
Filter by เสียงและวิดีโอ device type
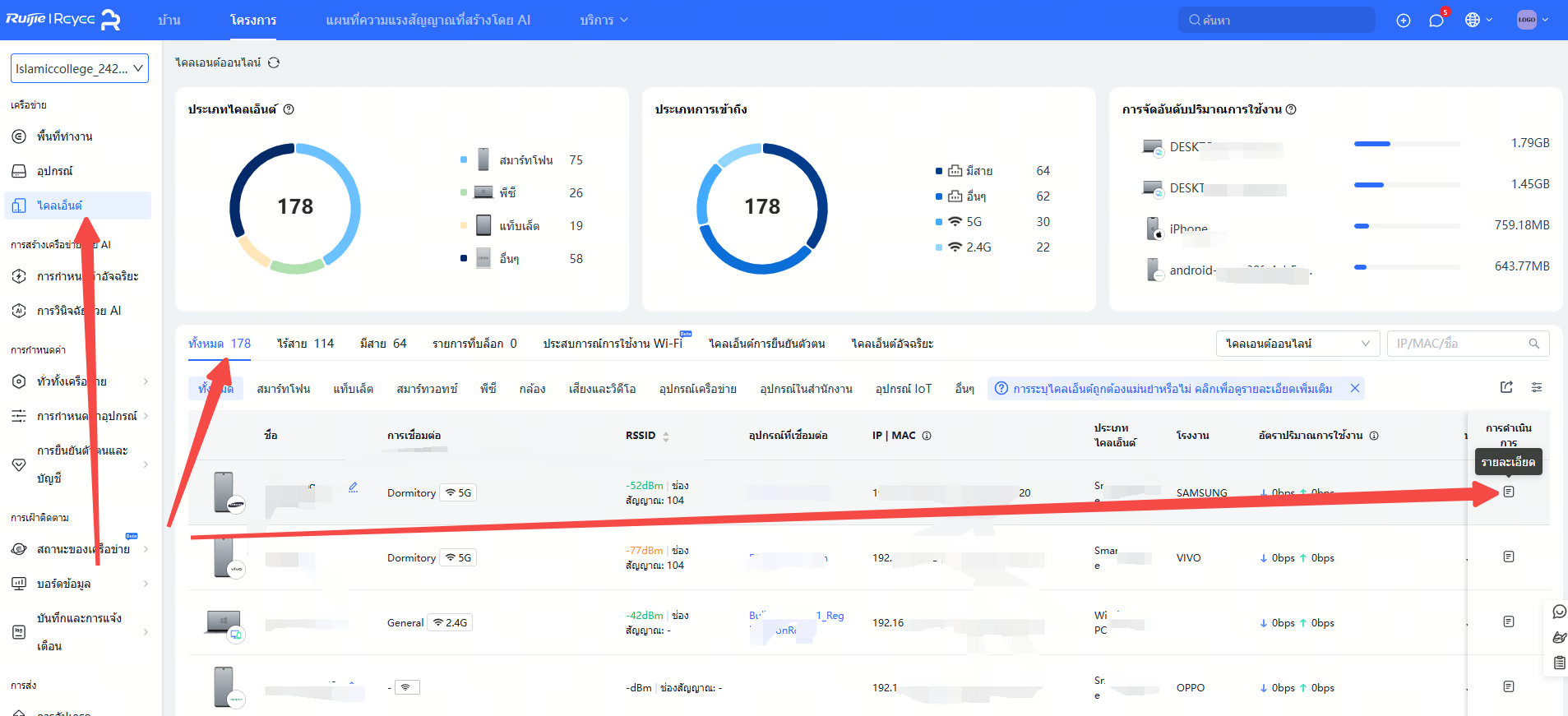click(x=602, y=389)
